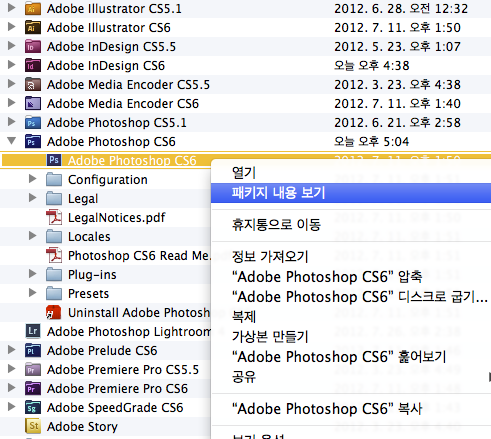Click the Locales folder icon
The image size is (491, 439).
click(54, 236)
